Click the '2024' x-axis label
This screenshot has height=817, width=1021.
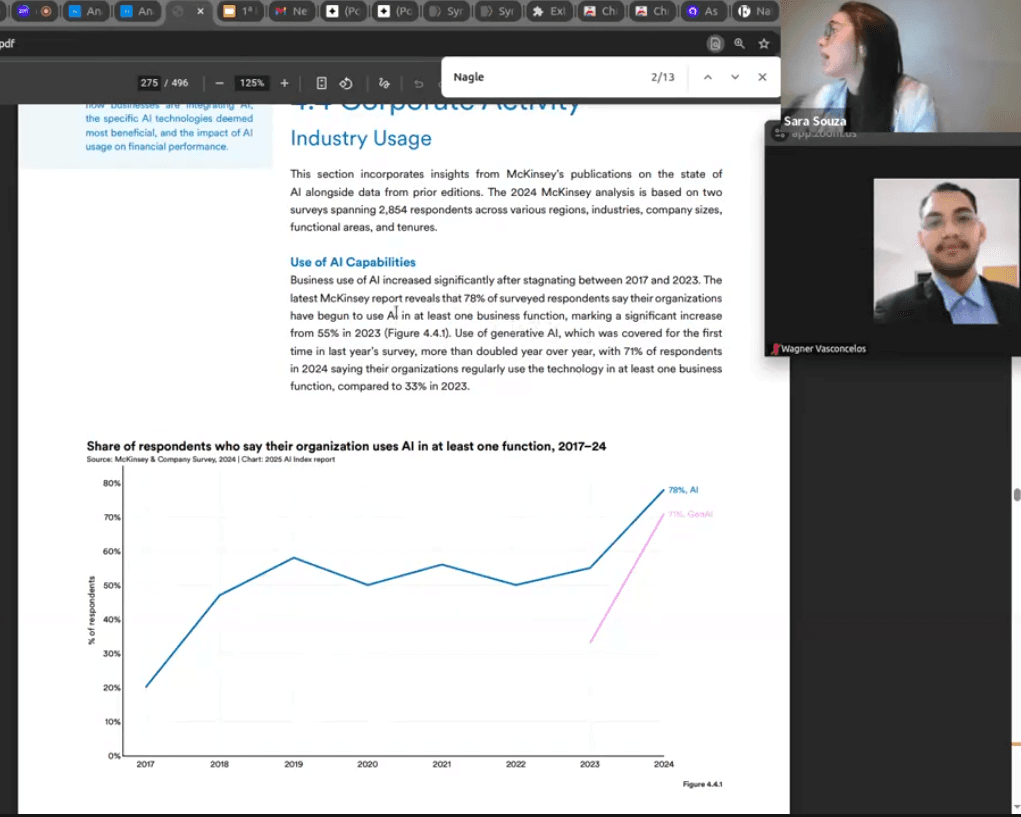(664, 764)
